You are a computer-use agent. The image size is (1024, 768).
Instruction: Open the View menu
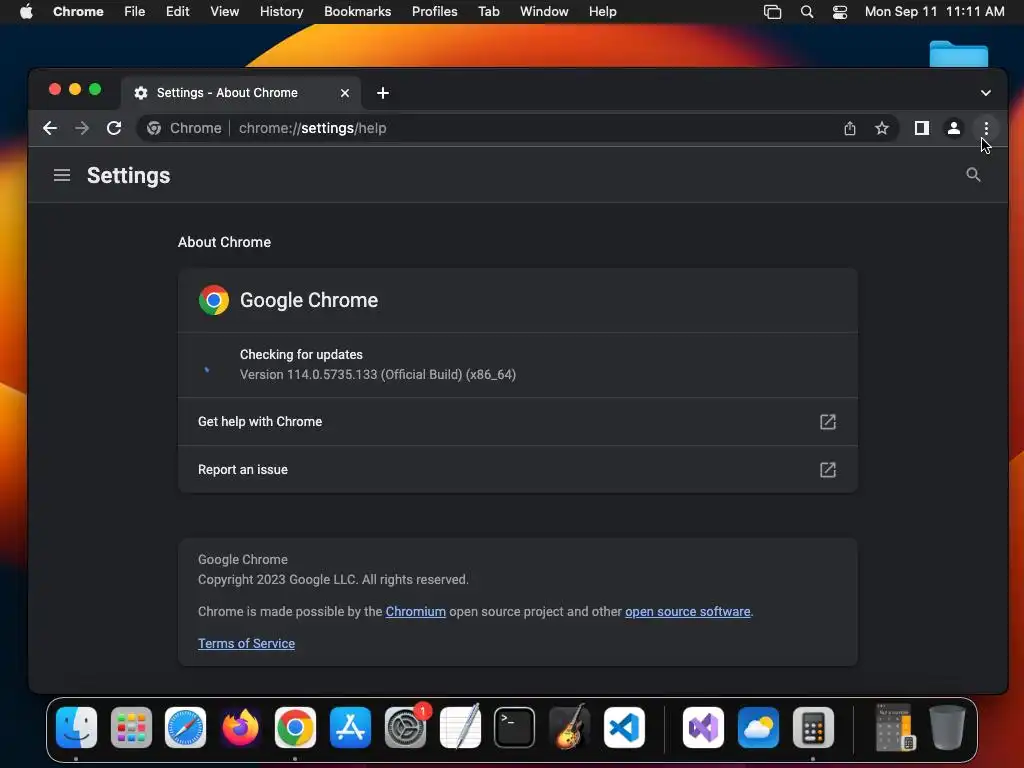pos(224,12)
